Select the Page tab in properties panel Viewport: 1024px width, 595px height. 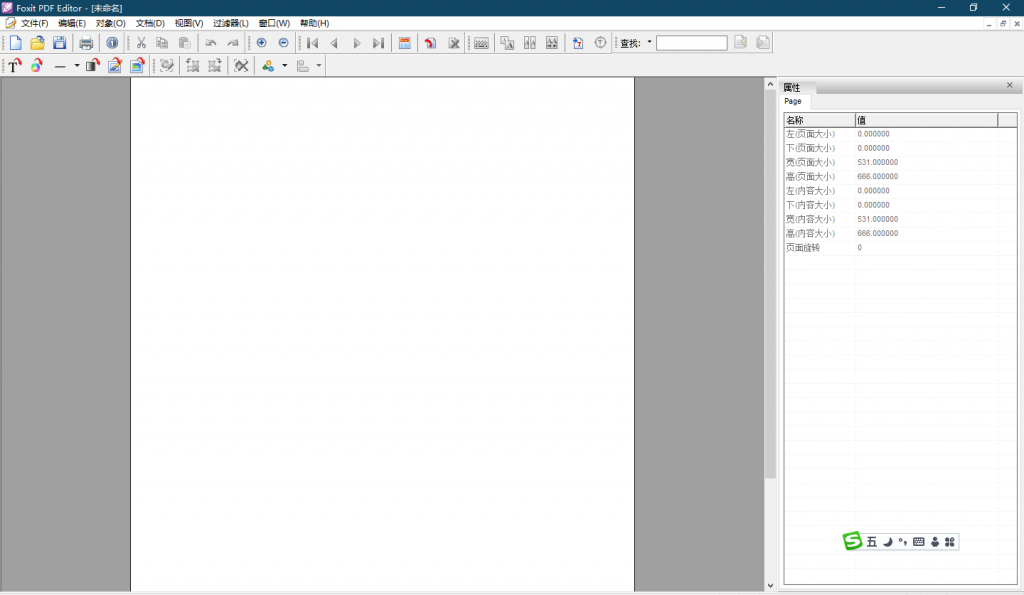pos(793,101)
